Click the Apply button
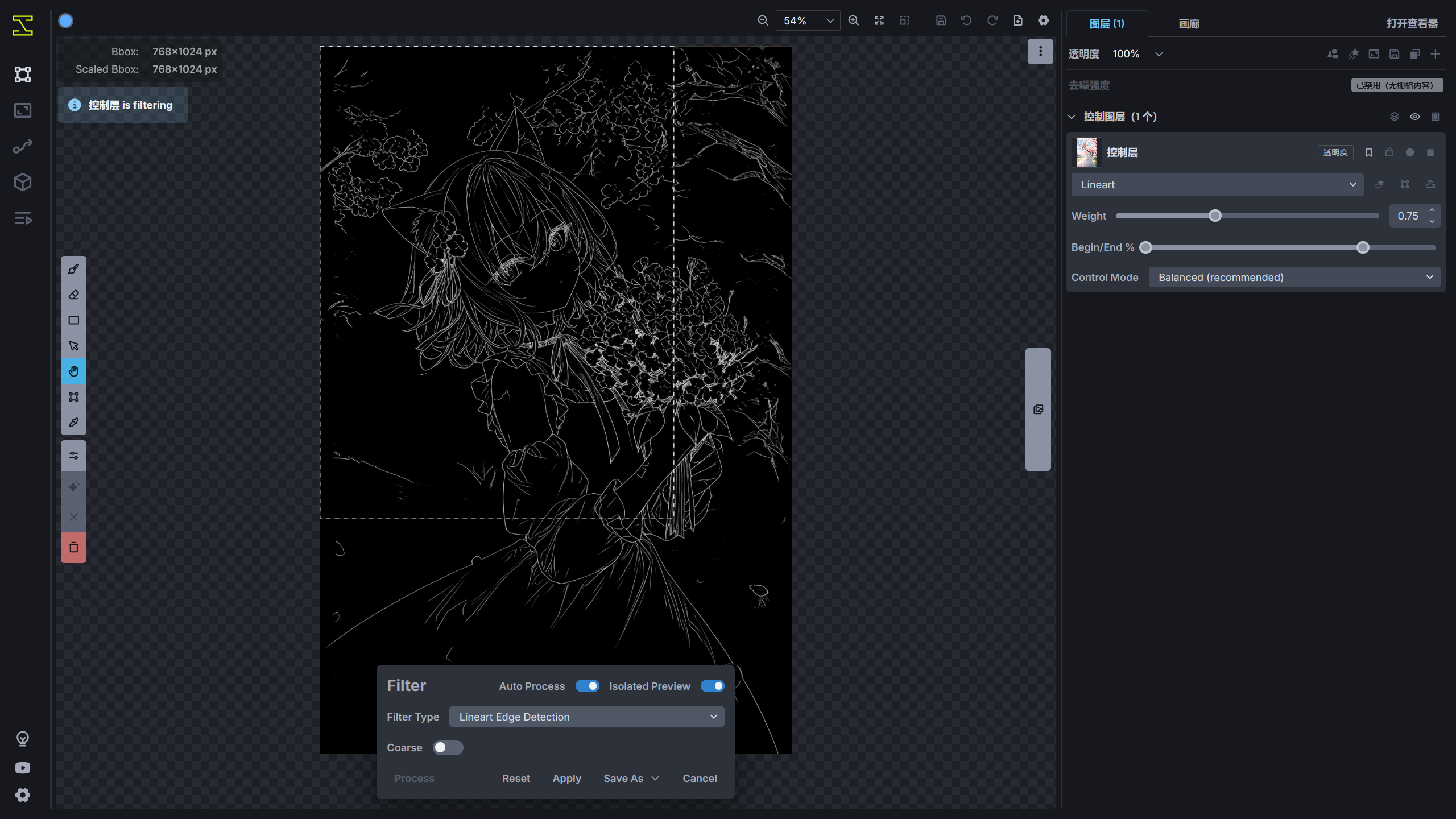 [566, 778]
